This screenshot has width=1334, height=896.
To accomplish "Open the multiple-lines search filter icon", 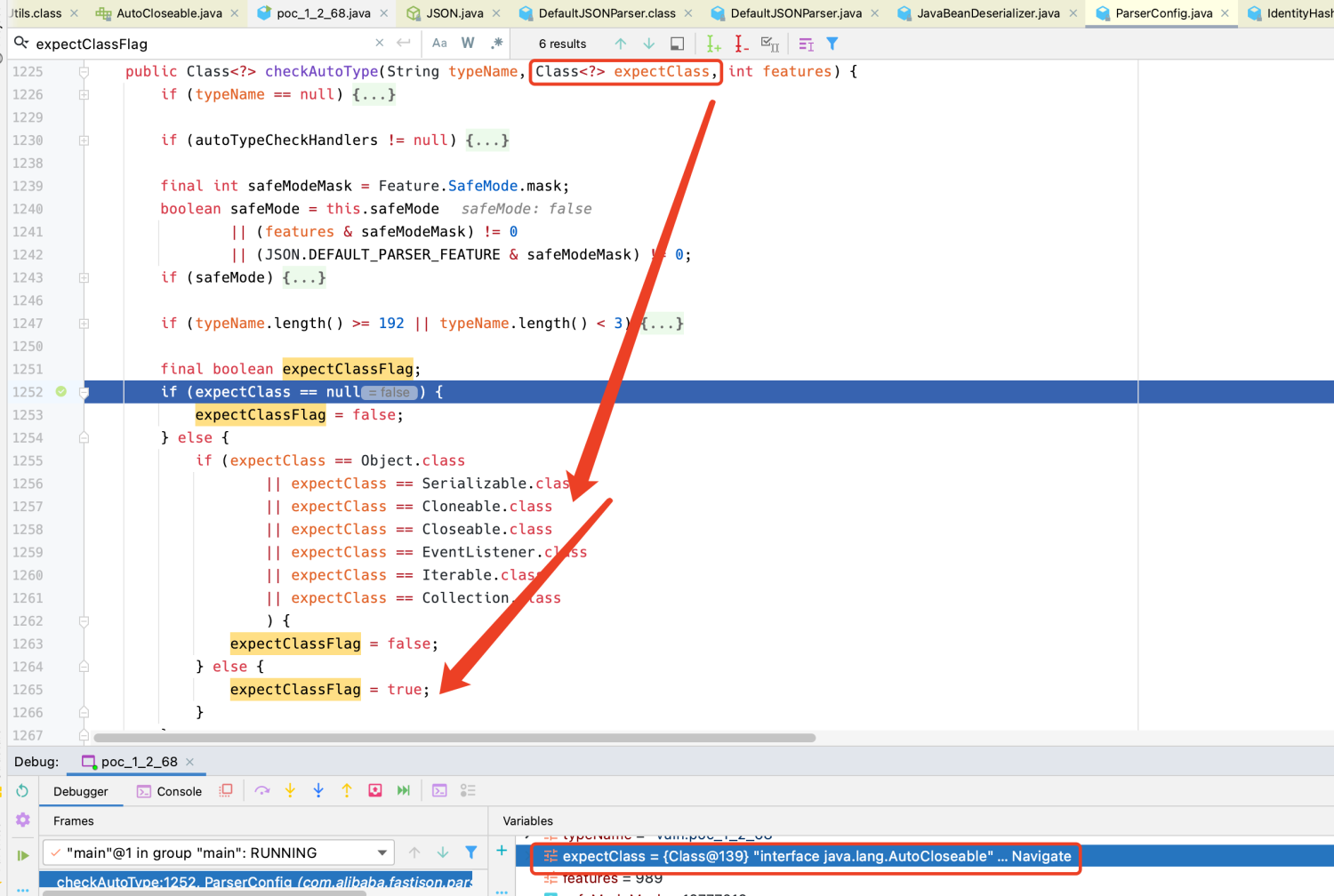I will [x=806, y=44].
